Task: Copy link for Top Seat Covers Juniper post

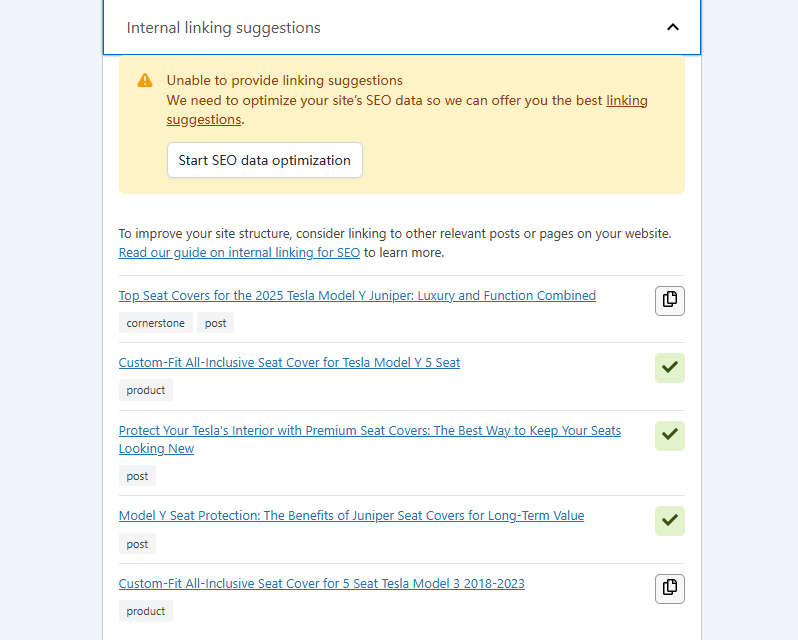Action: [x=669, y=300]
